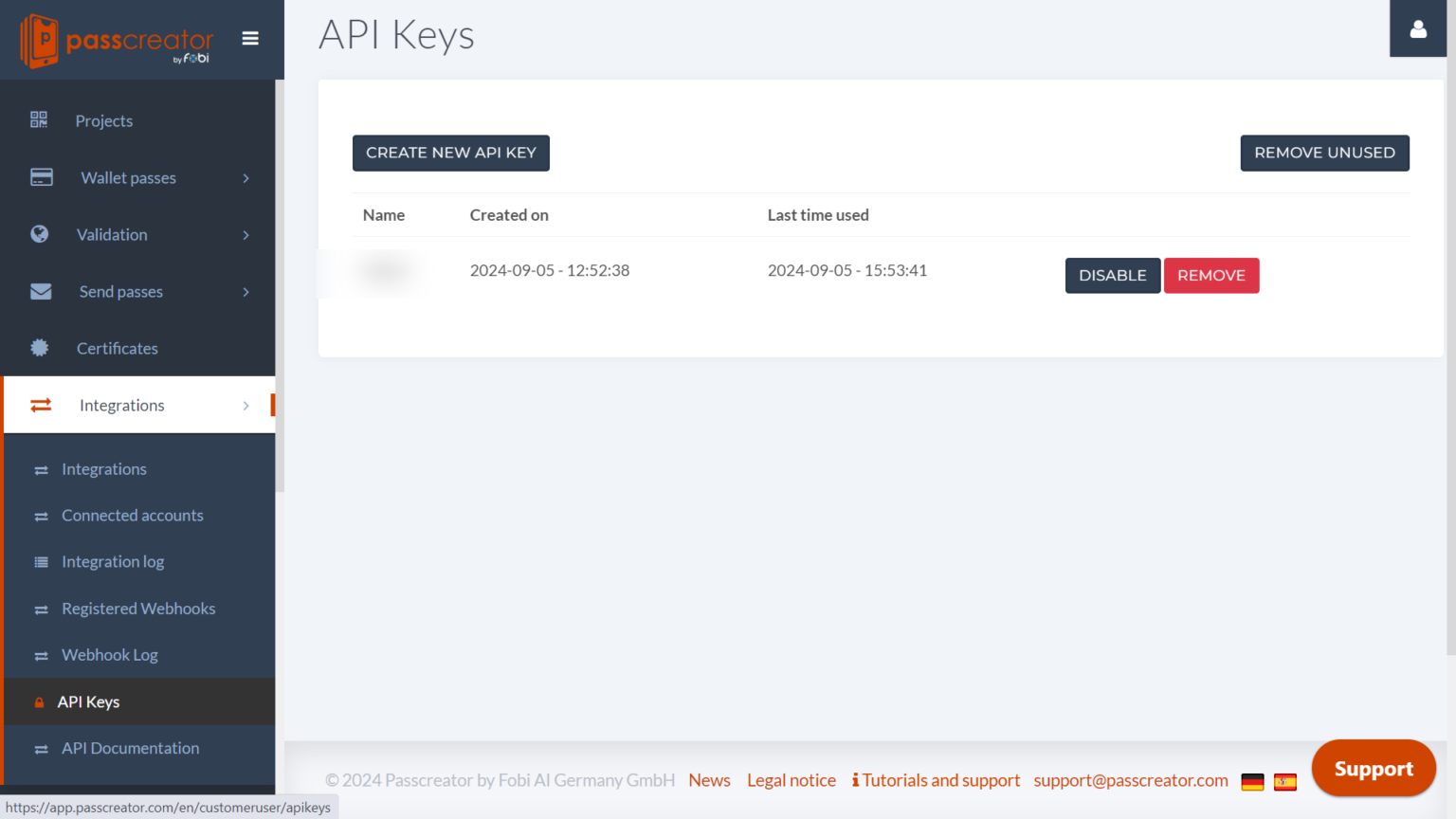Open the Support chat button

[1374, 769]
